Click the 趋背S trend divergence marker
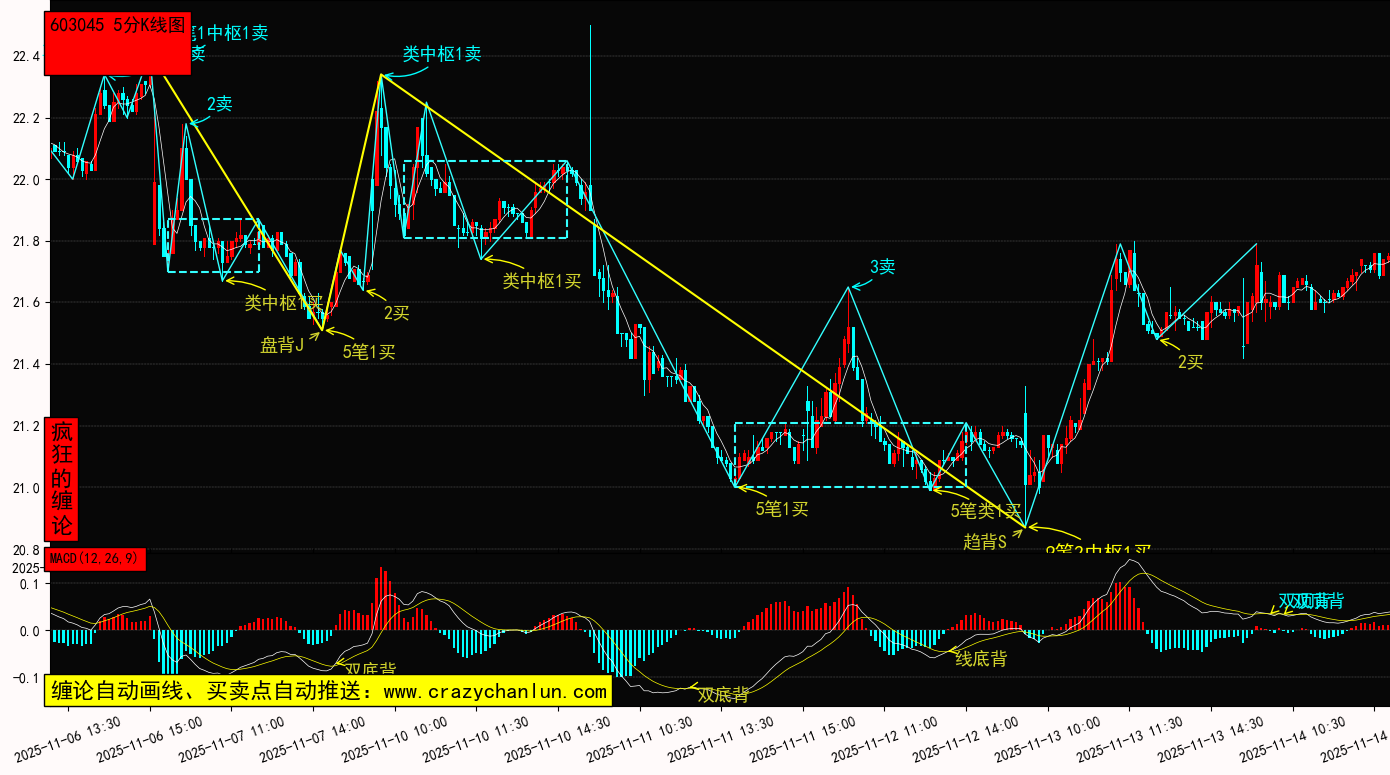This screenshot has width=1390, height=775. [984, 541]
